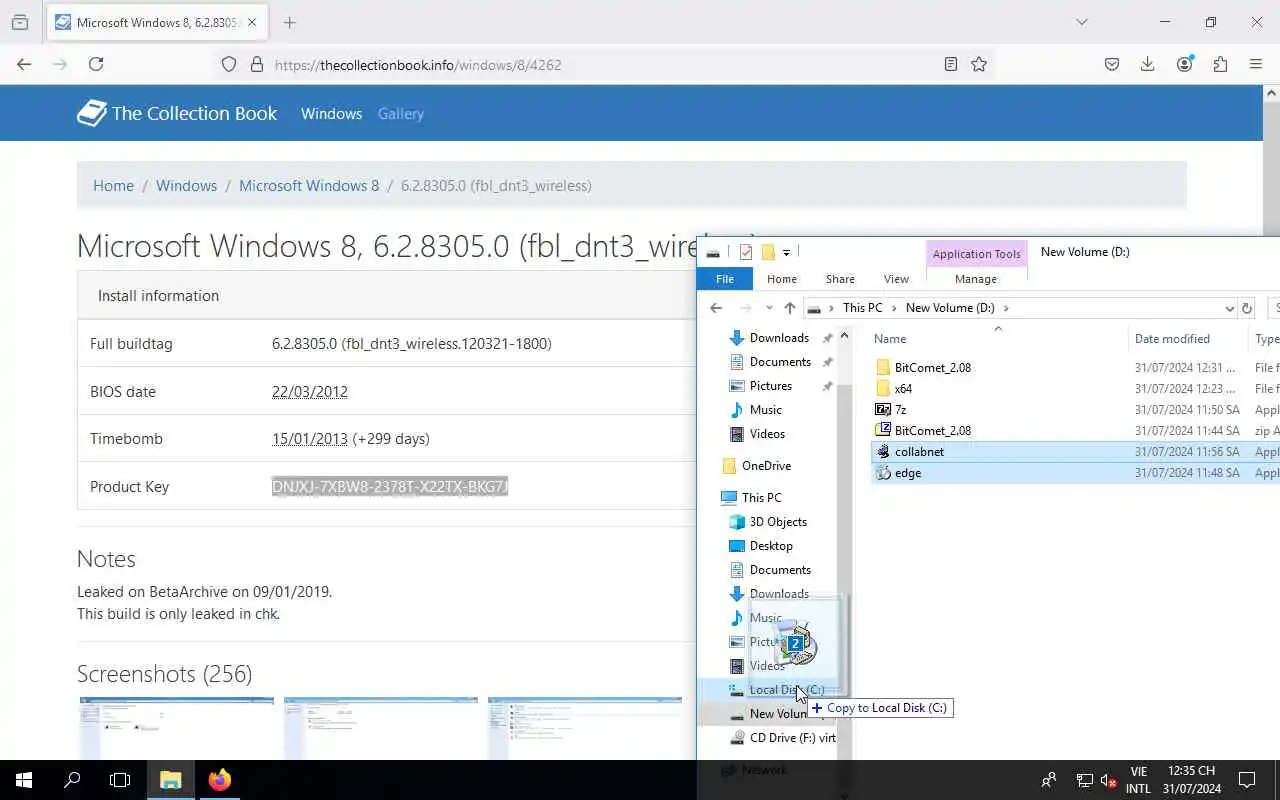The image size is (1280, 800).
Task: Open CD Drive (F:) in the navigation pane
Action: coord(793,738)
